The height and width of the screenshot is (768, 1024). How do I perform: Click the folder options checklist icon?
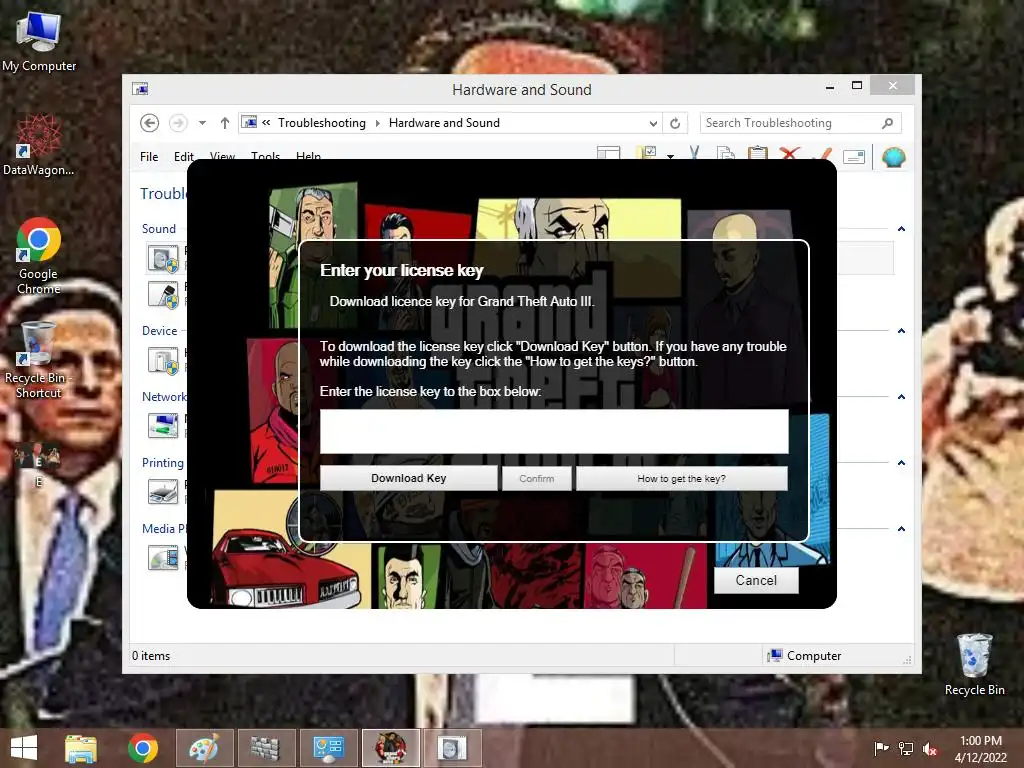point(647,153)
